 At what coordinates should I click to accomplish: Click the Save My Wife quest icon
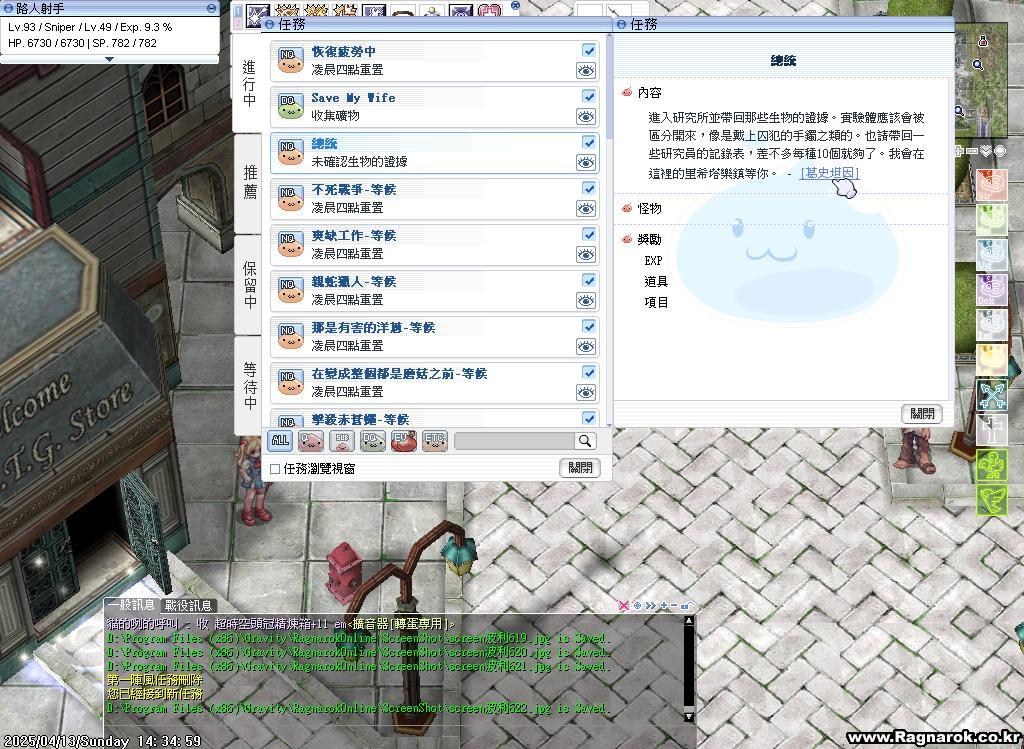[291, 106]
